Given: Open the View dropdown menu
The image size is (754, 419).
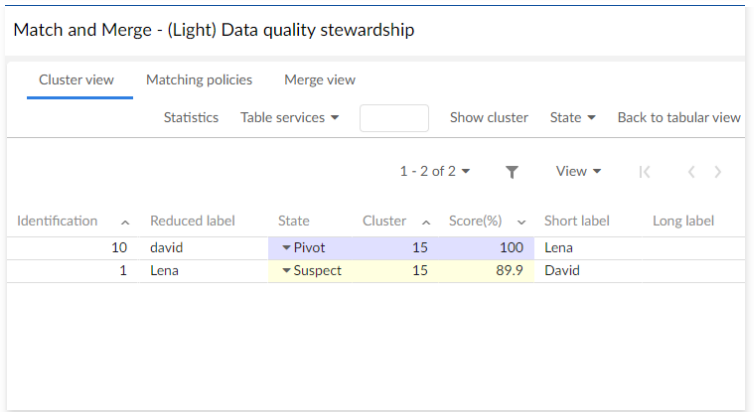Looking at the screenshot, I should click(x=579, y=172).
